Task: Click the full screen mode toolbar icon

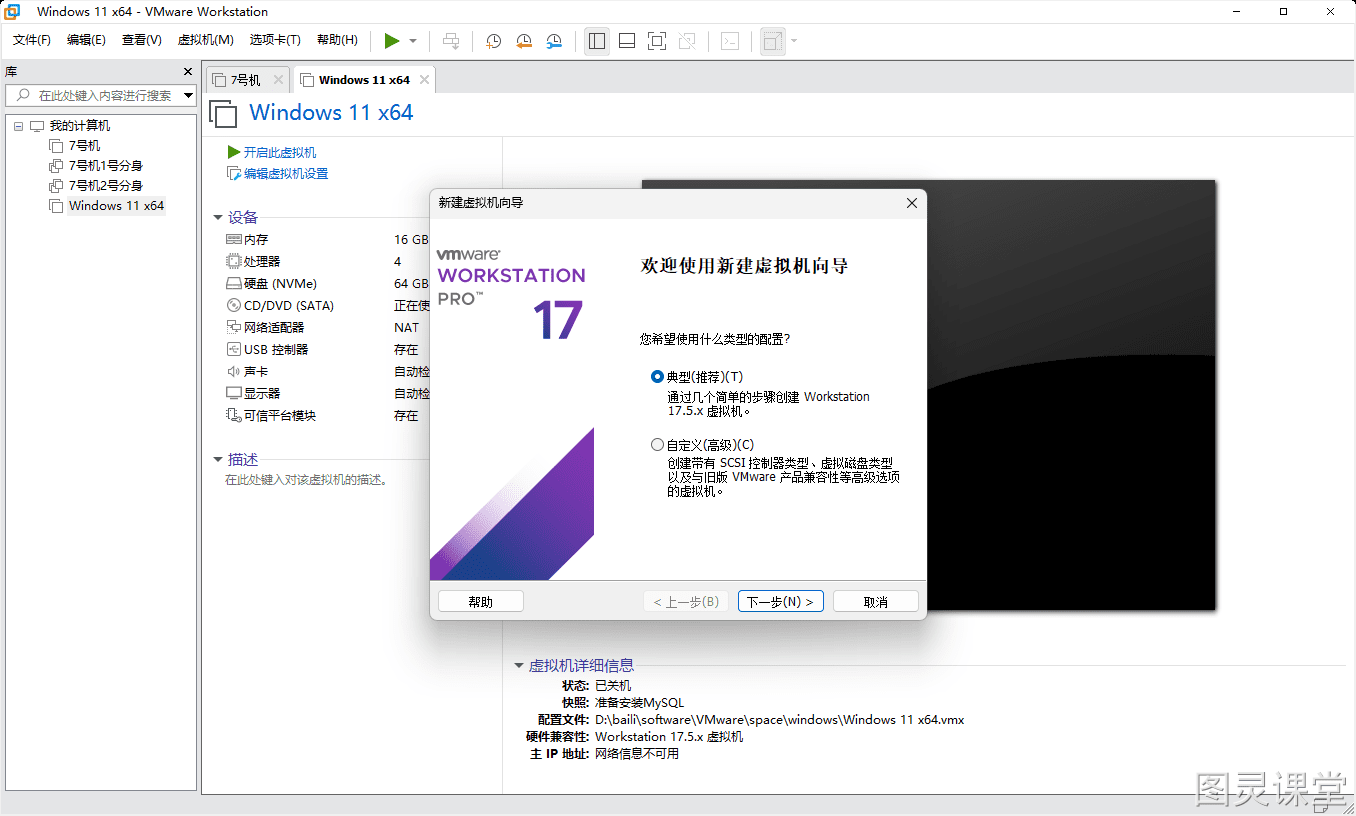Action: coord(657,41)
